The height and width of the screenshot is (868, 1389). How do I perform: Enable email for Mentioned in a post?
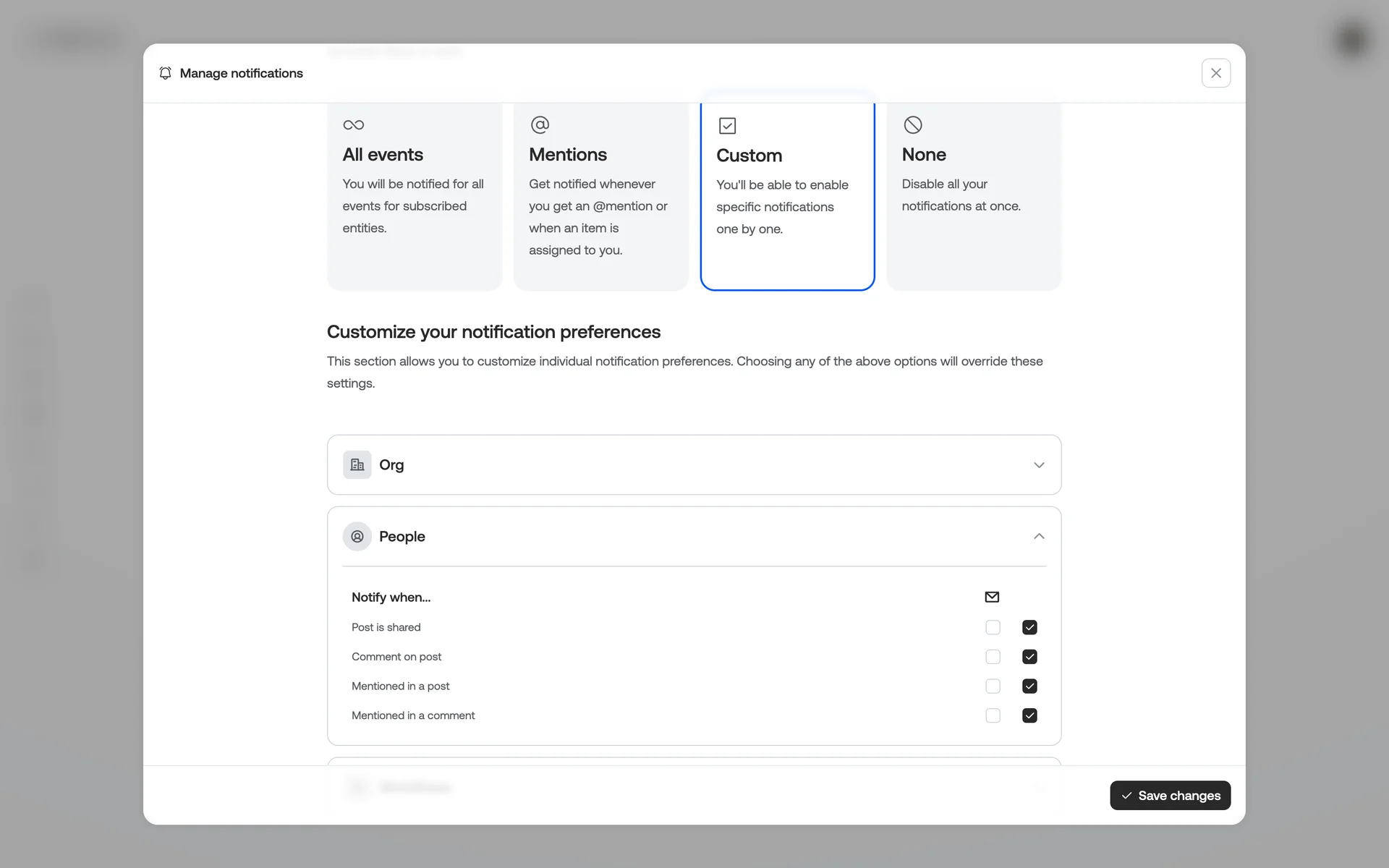coord(993,686)
